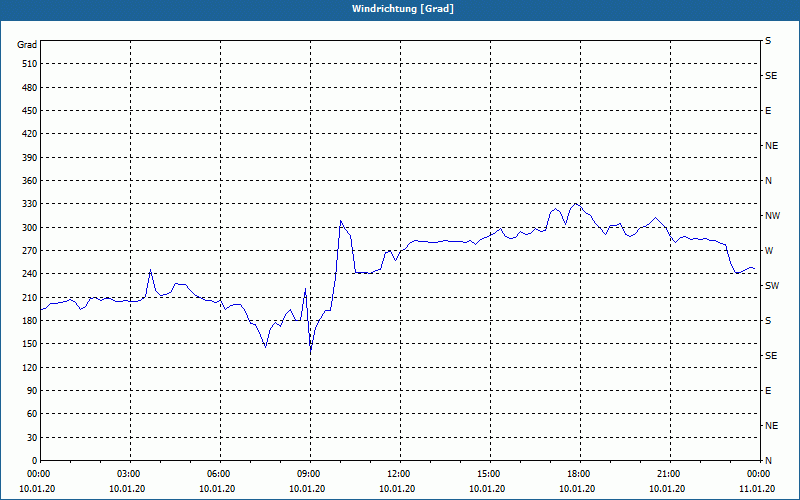Viewport: 800px width, 500px height.
Task: Click the 510 y-axis value
Action: (x=30, y=64)
